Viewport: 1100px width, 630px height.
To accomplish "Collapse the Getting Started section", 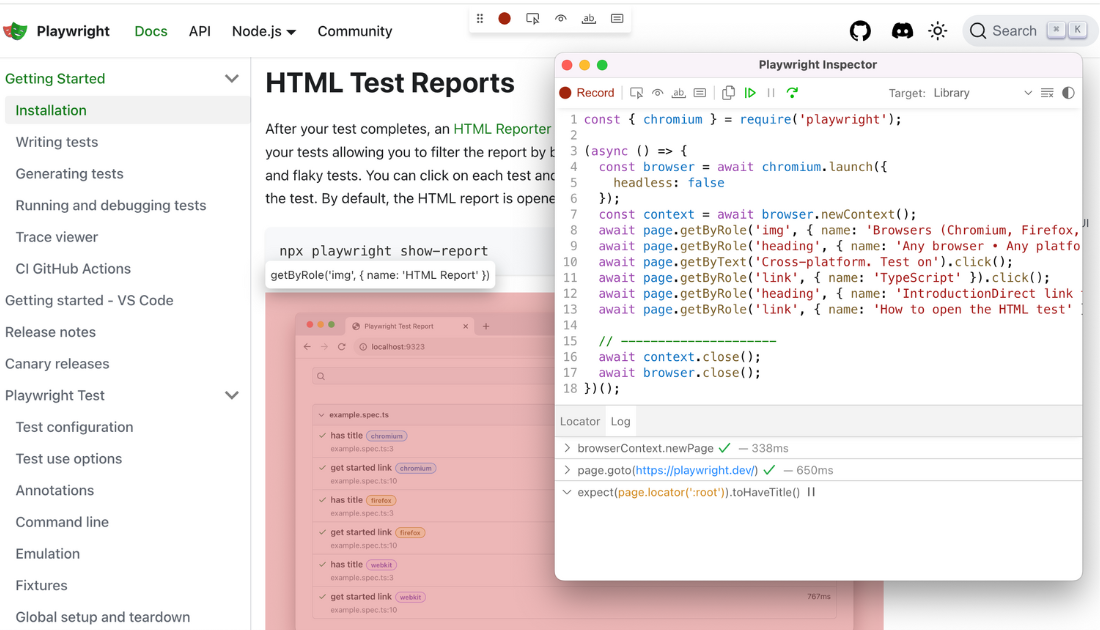I will click(232, 78).
